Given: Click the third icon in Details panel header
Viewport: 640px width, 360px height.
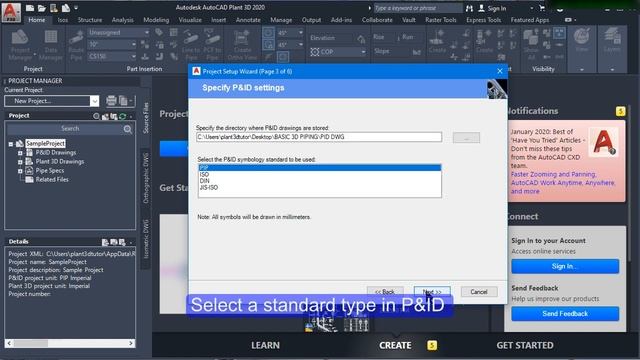Looking at the screenshot, I should click(122, 242).
